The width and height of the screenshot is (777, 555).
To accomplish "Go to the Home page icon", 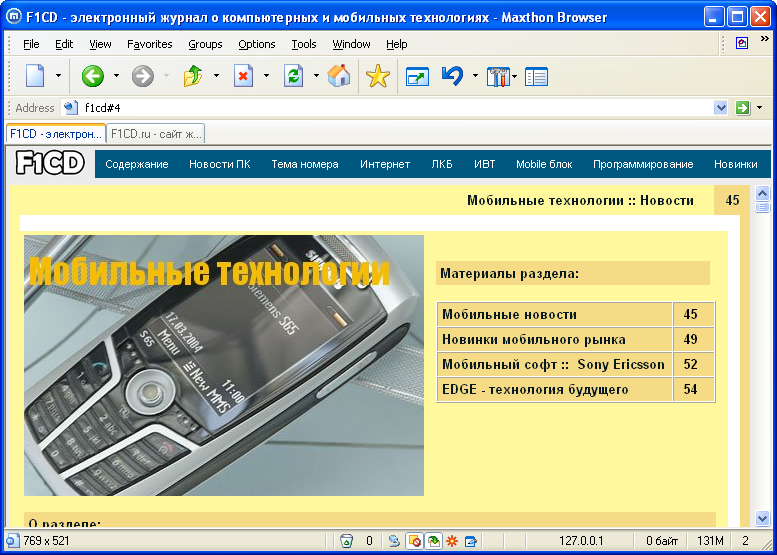I will pyautogui.click(x=339, y=76).
